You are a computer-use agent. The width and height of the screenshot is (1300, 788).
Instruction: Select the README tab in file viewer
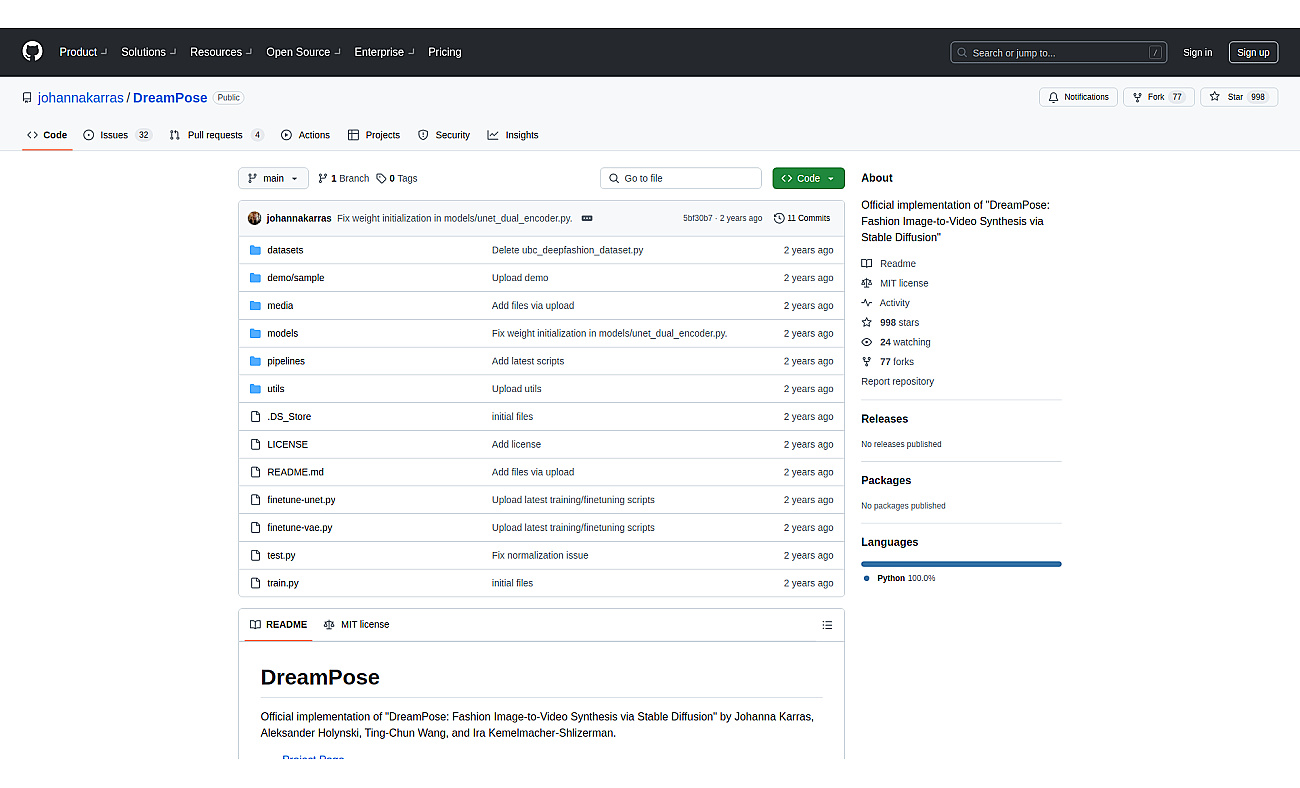[x=278, y=625]
